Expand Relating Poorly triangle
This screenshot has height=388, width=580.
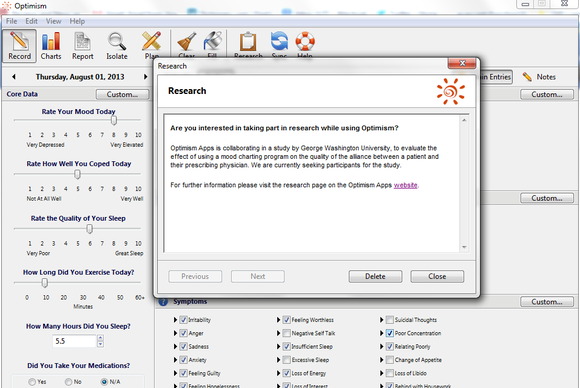[381, 347]
